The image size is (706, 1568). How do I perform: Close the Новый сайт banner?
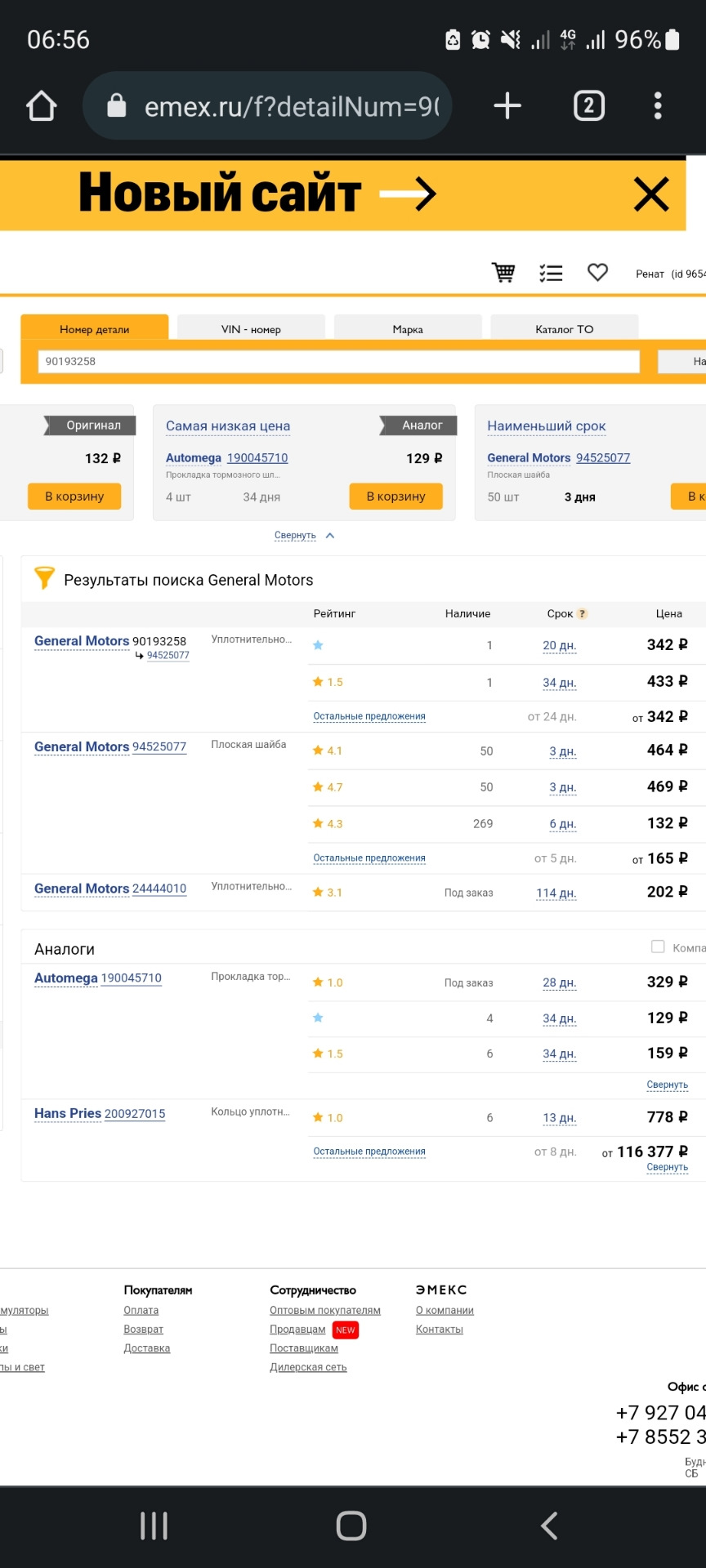coord(651,194)
